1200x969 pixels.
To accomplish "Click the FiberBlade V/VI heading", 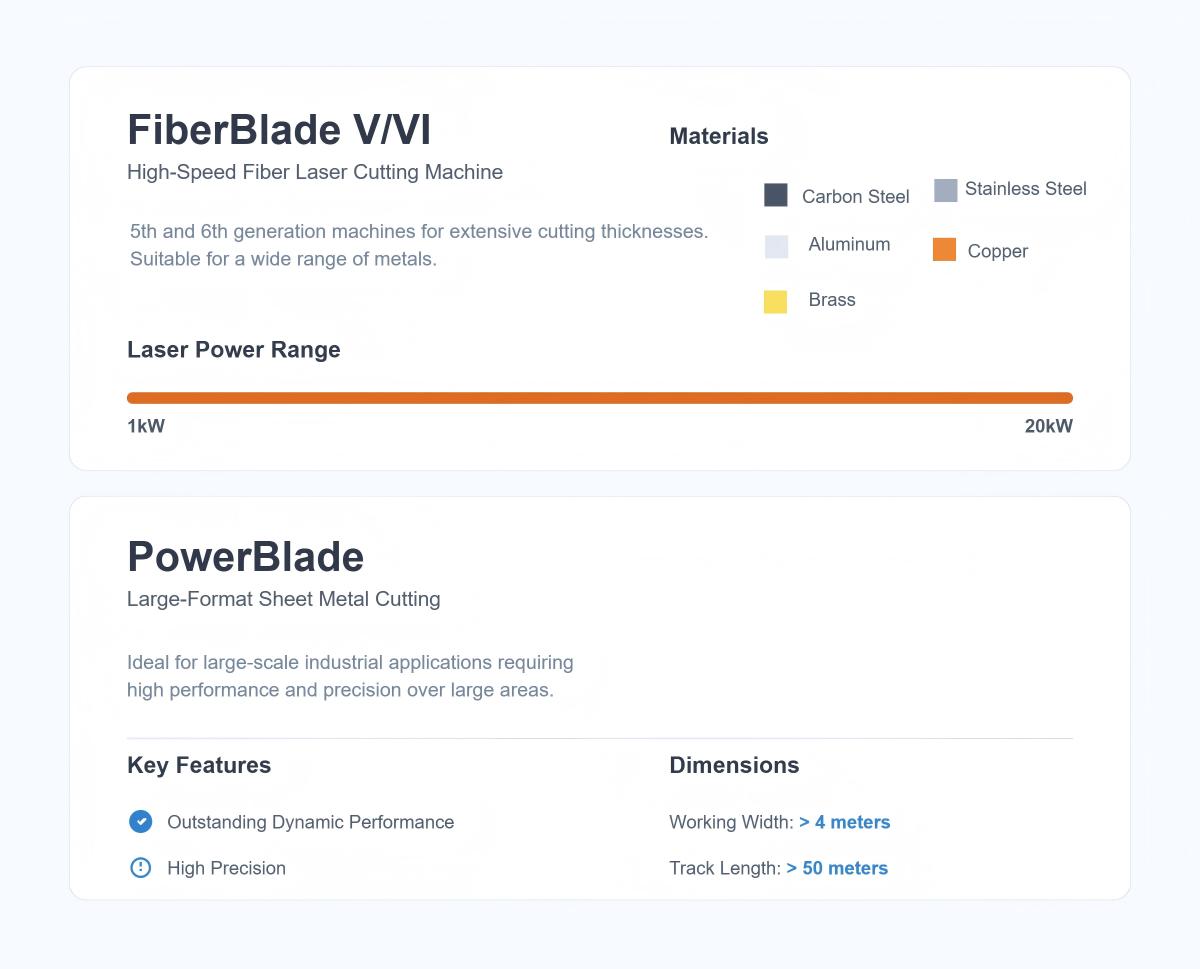I will (279, 130).
